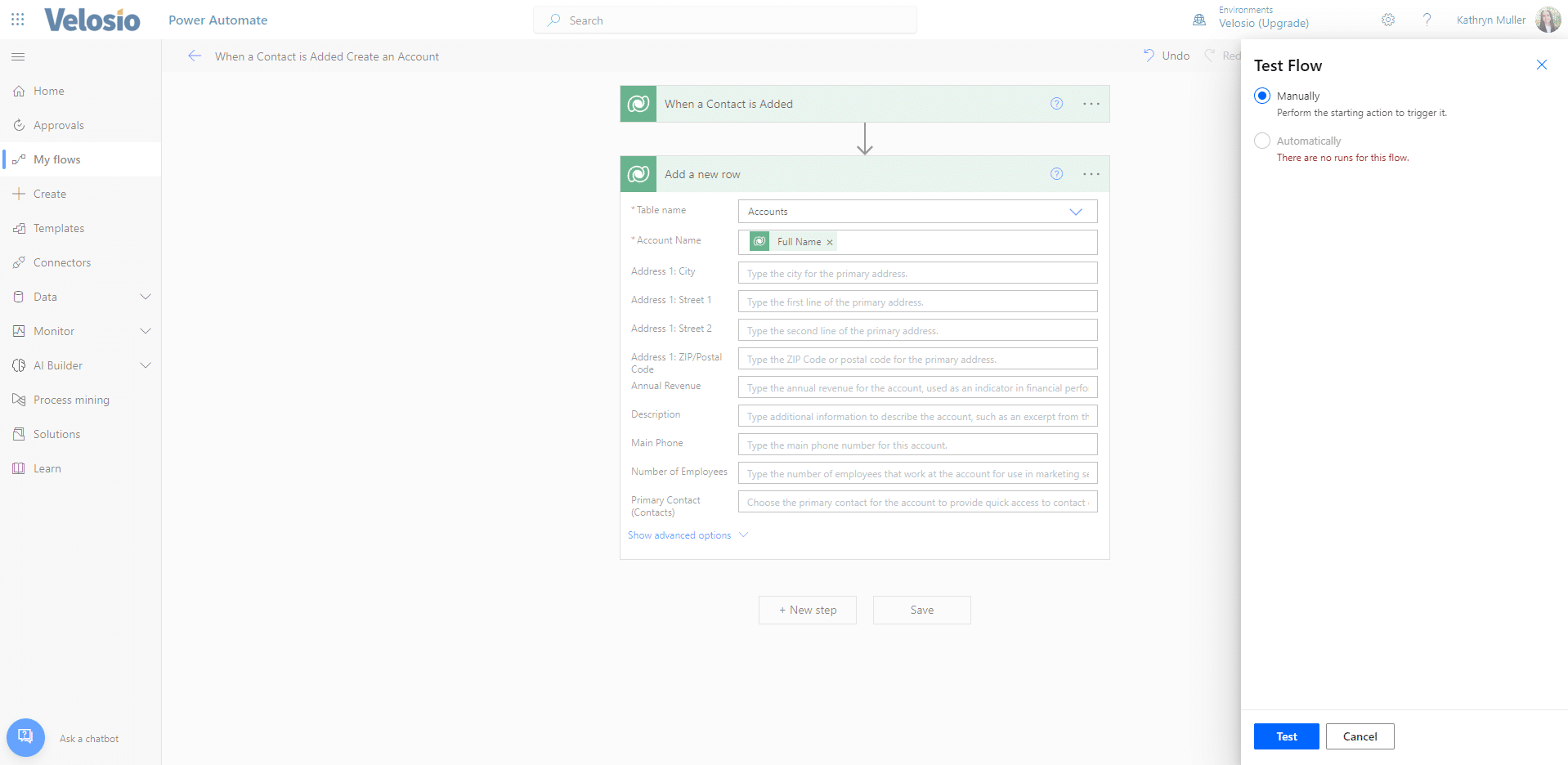Viewport: 1568px width, 765px height.
Task: Open My flows from the sidebar
Action: (55, 159)
